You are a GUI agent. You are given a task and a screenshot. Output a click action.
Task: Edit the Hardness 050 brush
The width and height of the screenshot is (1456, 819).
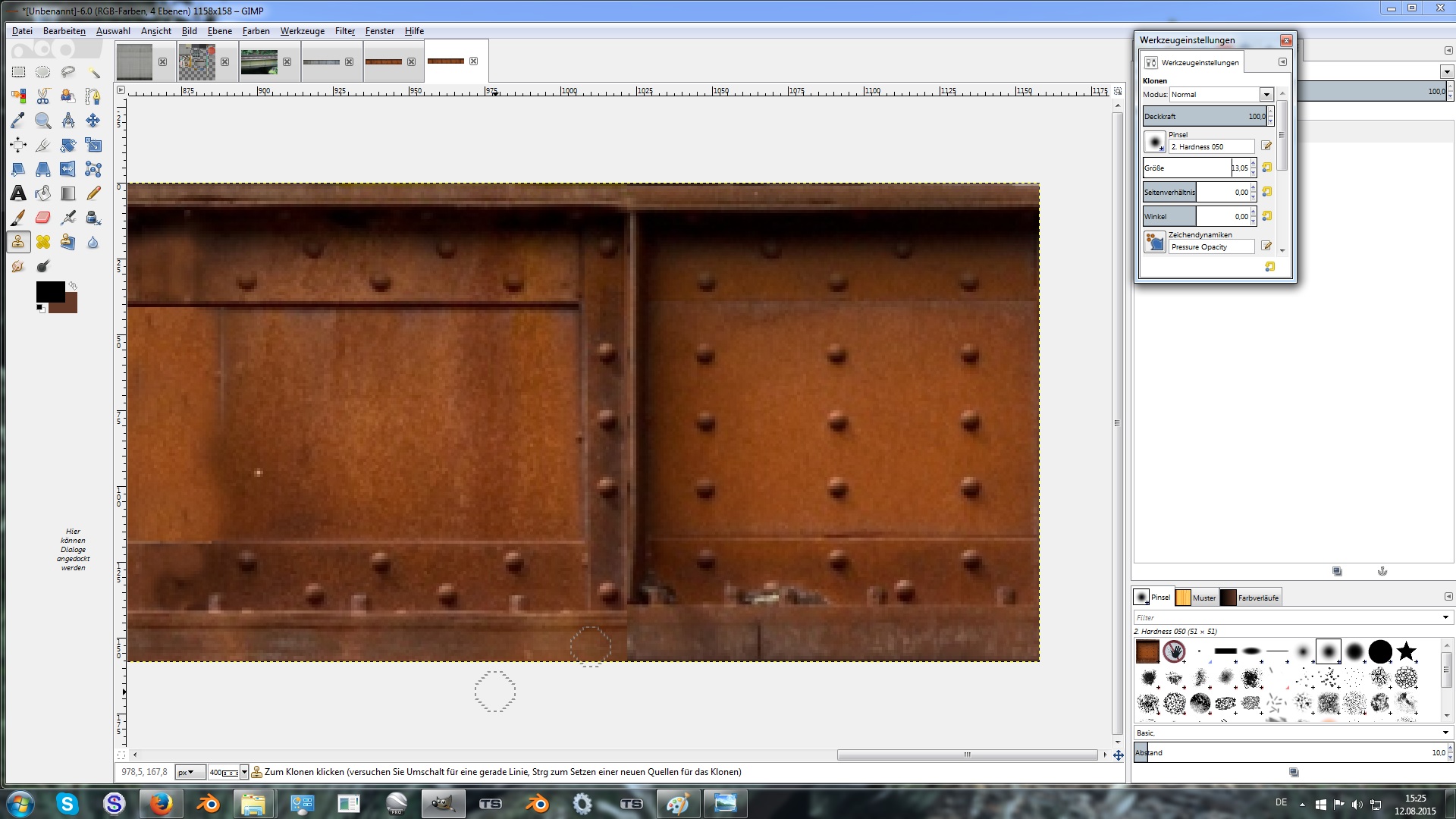point(1266,146)
